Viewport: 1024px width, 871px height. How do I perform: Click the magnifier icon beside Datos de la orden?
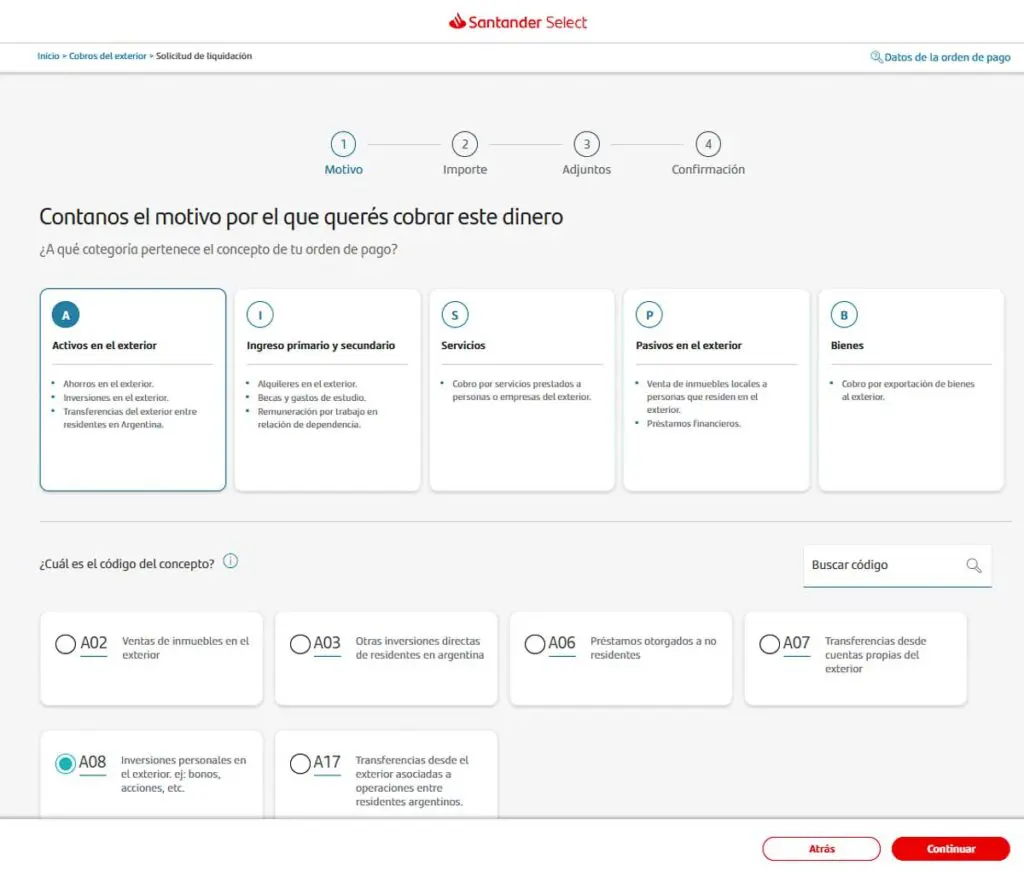tap(876, 57)
